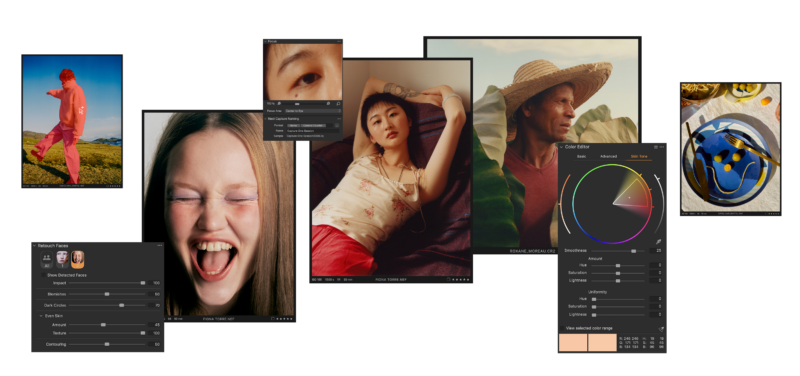Collapse the Focus panel
The width and height of the screenshot is (800, 376).
pos(266,41)
